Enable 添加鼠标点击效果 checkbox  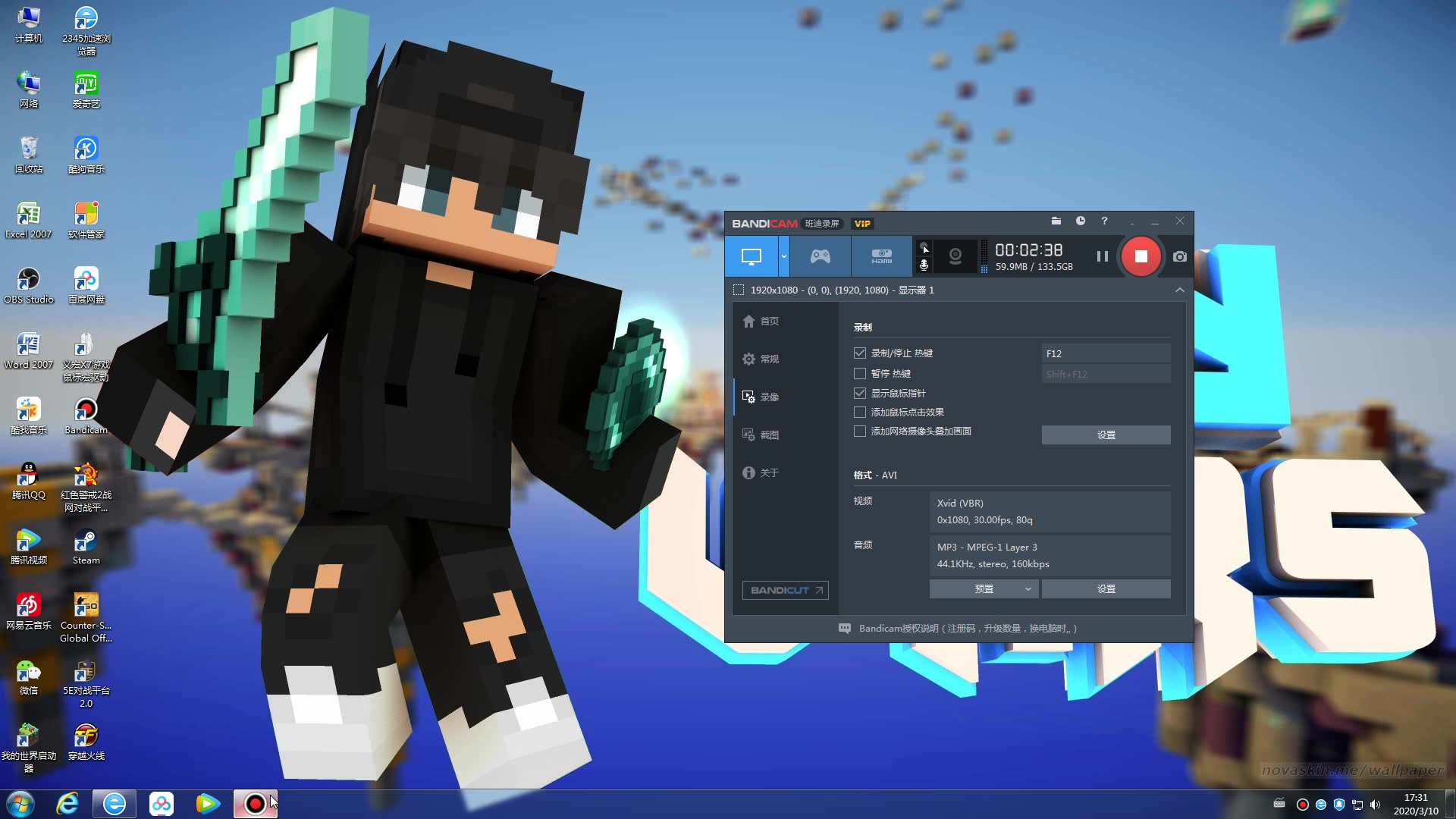(x=860, y=412)
